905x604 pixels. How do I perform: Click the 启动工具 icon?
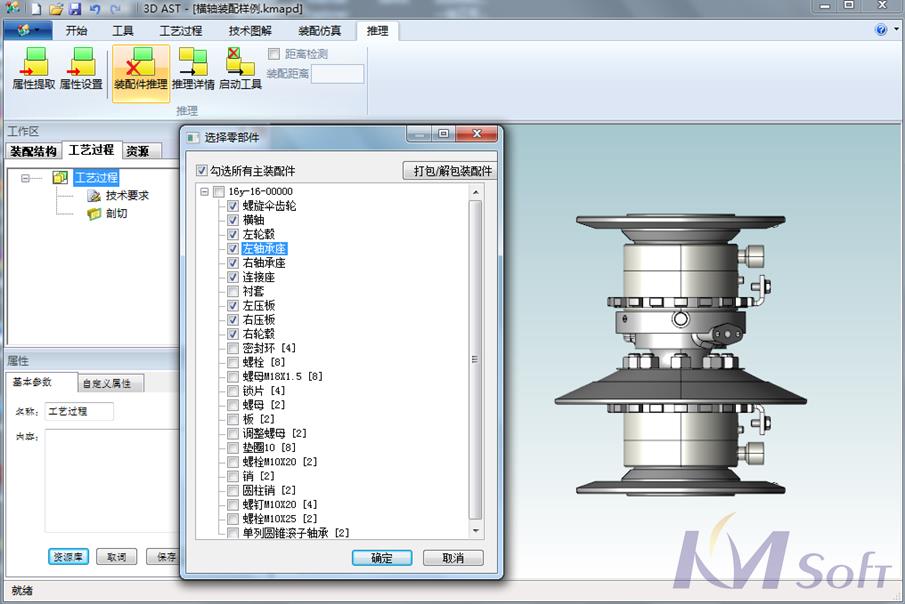240,68
